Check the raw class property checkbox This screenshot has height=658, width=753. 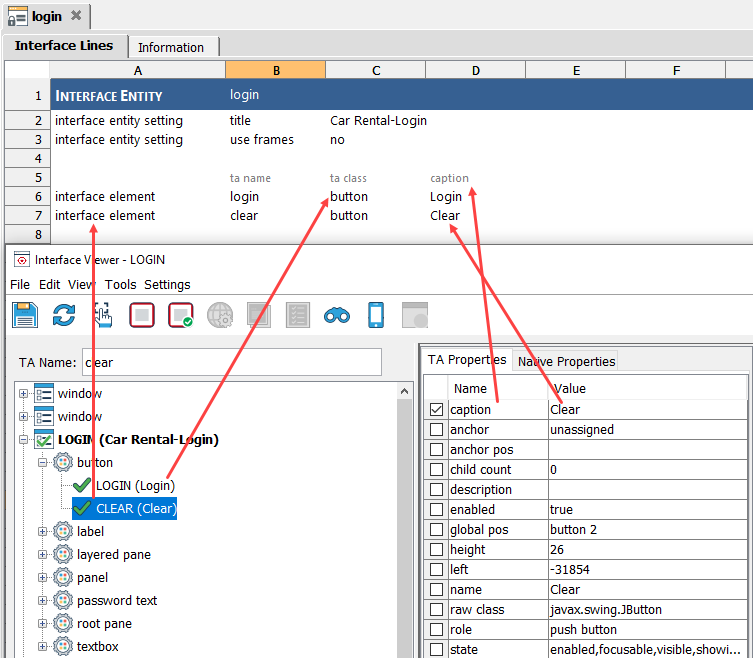pos(436,609)
